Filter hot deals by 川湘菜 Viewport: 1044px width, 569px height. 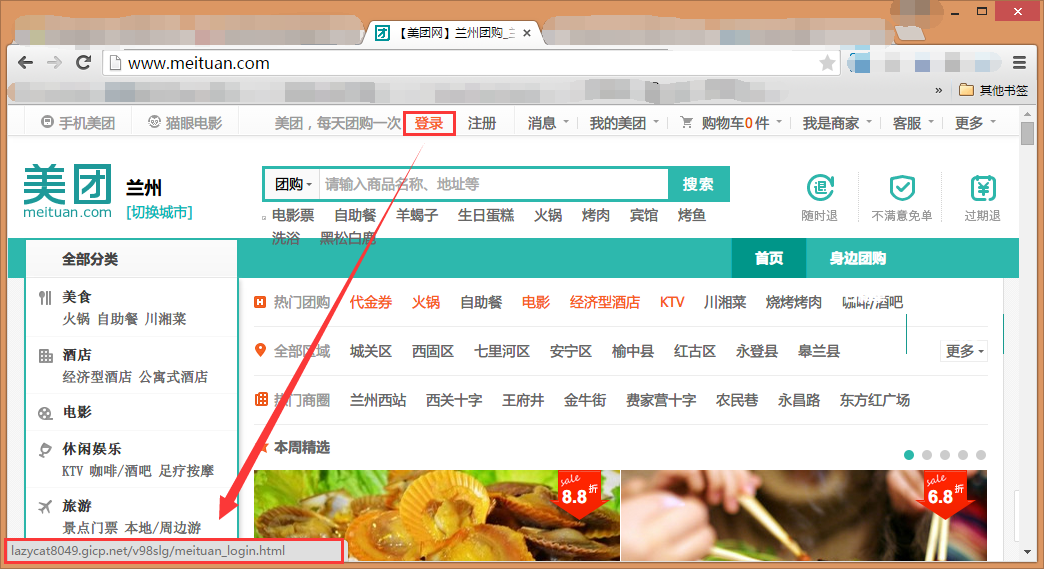tap(725, 303)
